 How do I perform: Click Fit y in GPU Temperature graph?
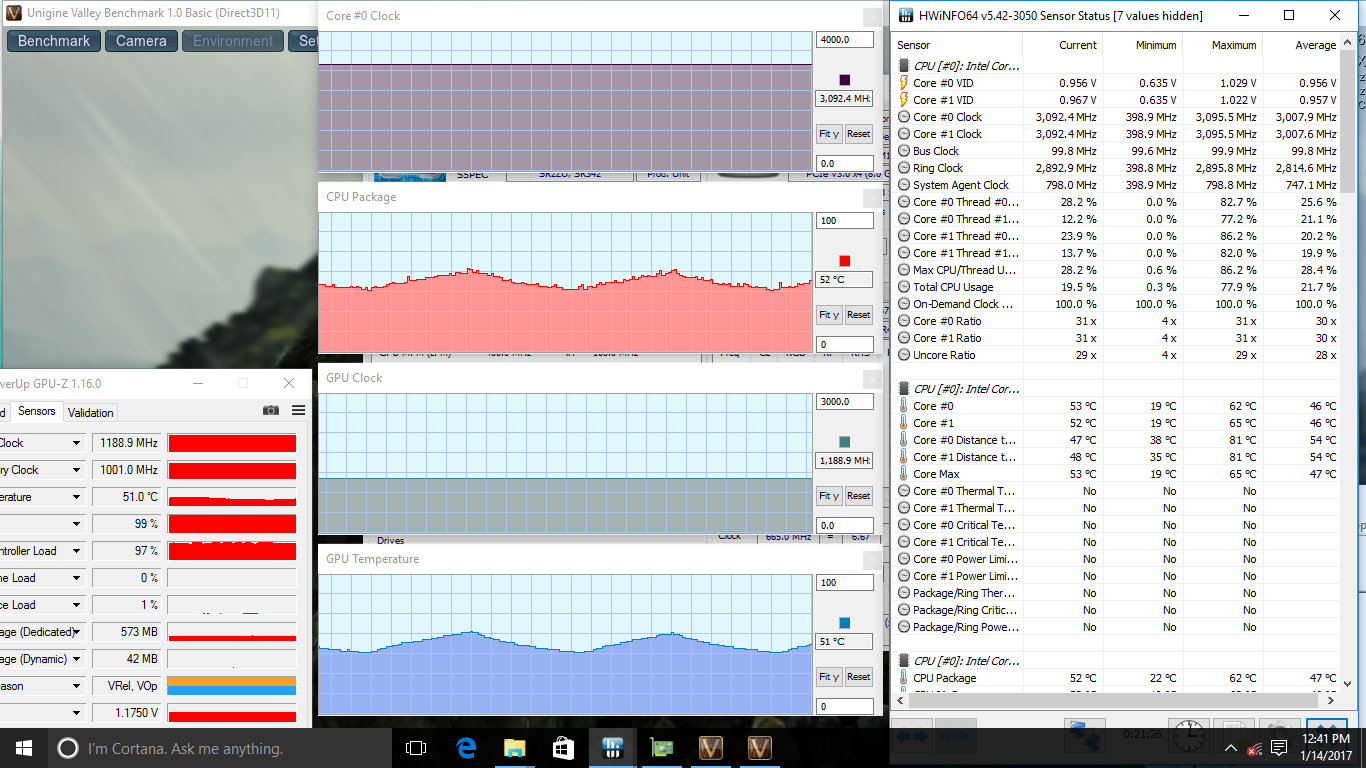pyautogui.click(x=829, y=677)
